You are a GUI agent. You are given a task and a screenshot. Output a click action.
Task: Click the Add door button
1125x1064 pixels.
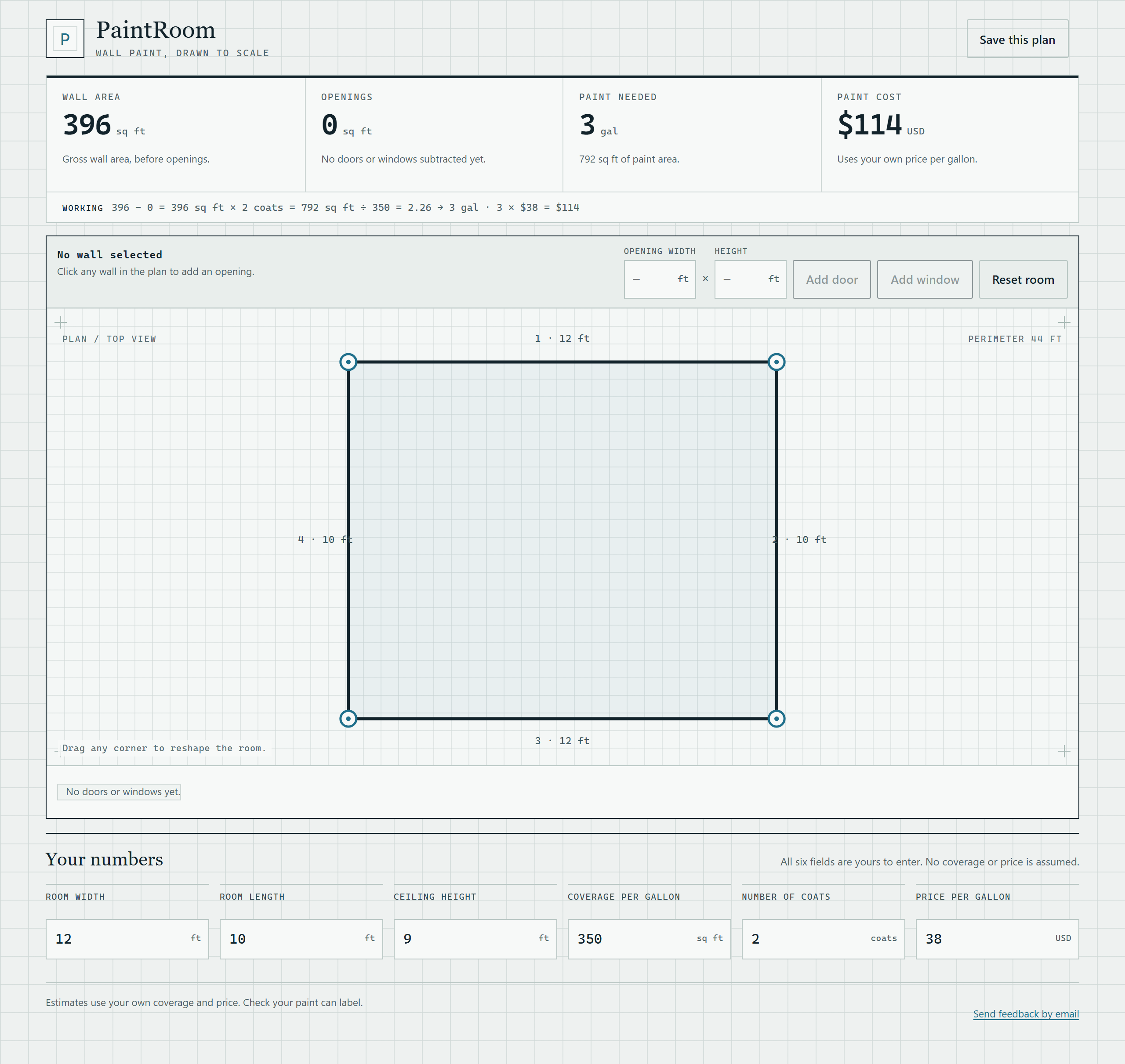(x=832, y=279)
